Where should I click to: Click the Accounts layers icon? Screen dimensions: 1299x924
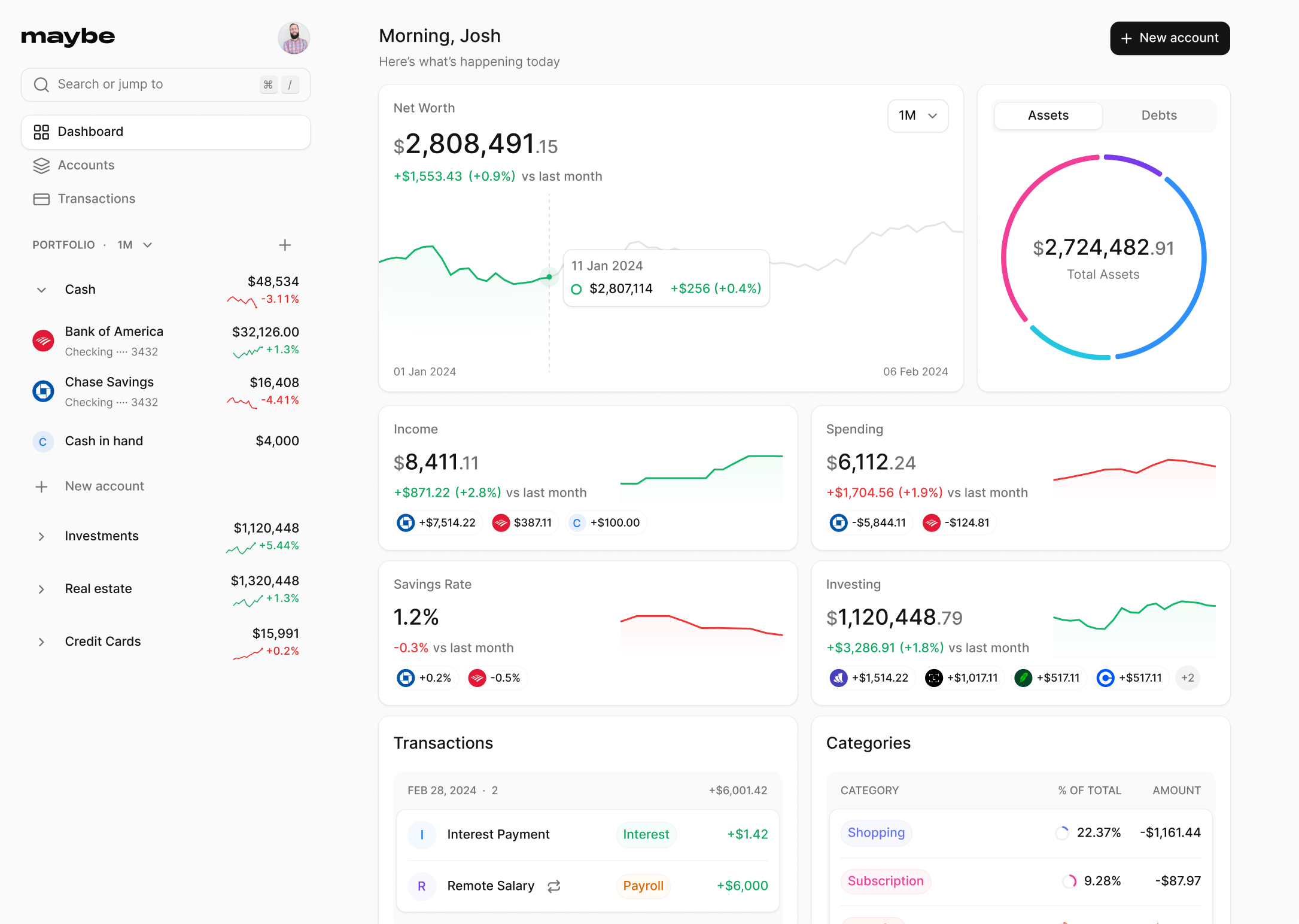click(41, 165)
